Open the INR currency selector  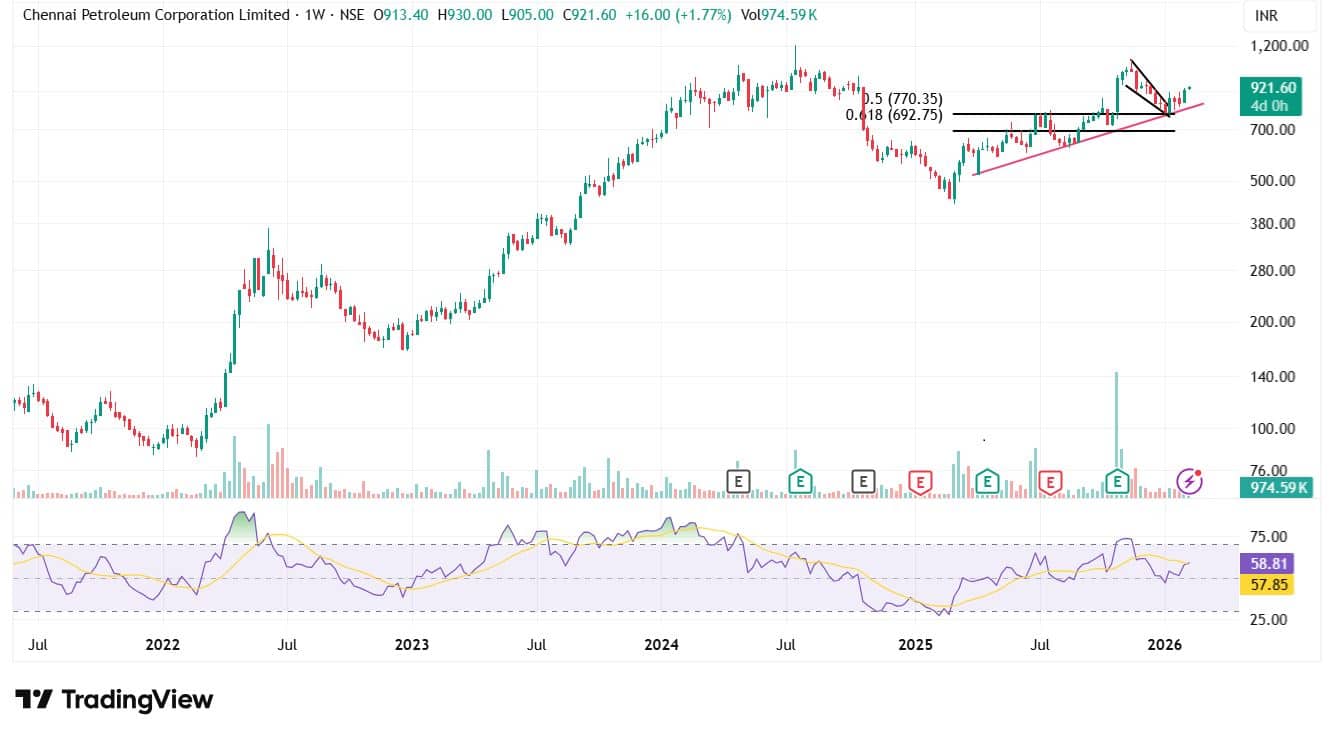(x=1281, y=16)
